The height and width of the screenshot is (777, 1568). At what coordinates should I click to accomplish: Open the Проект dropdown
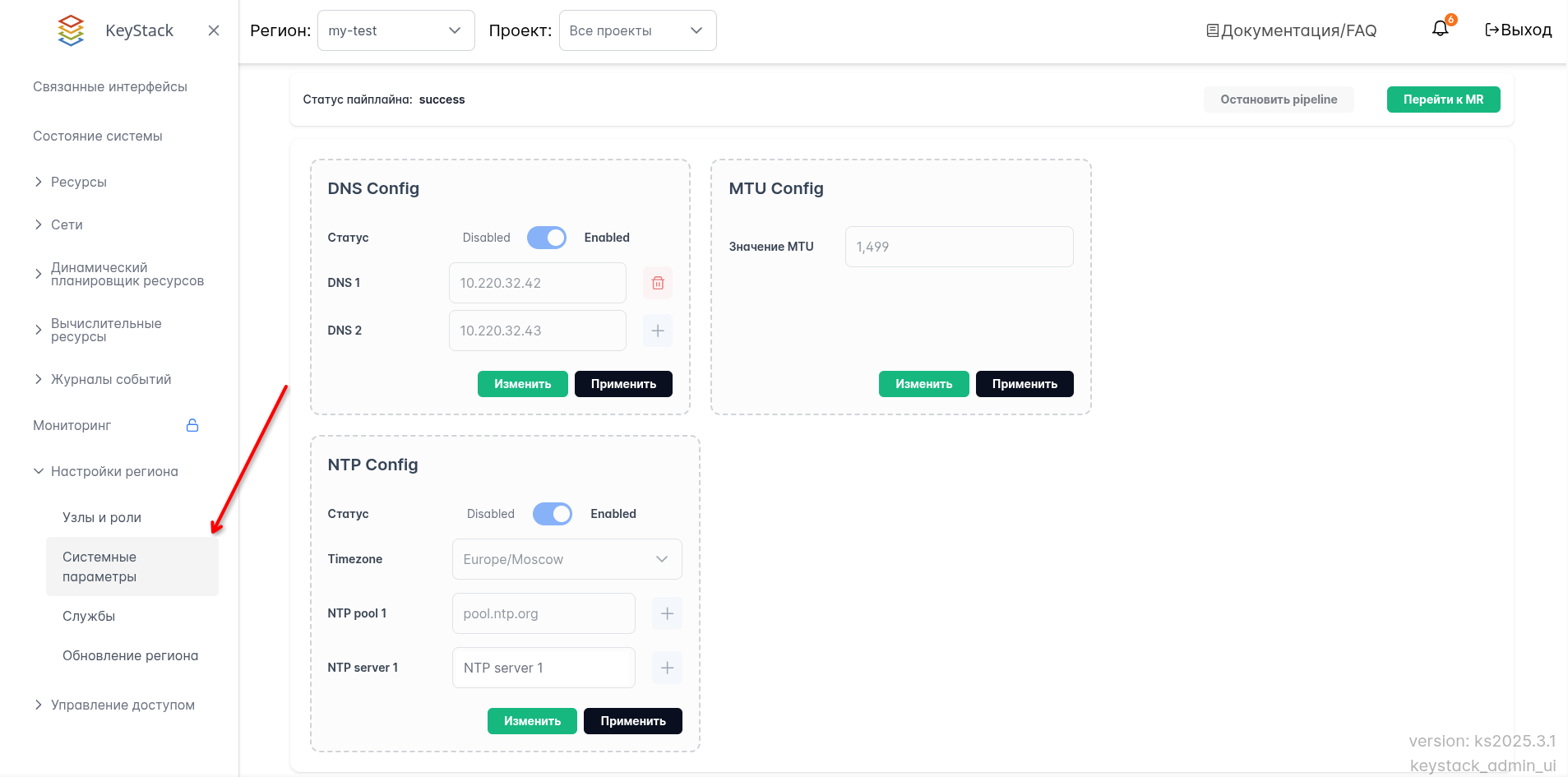637,30
